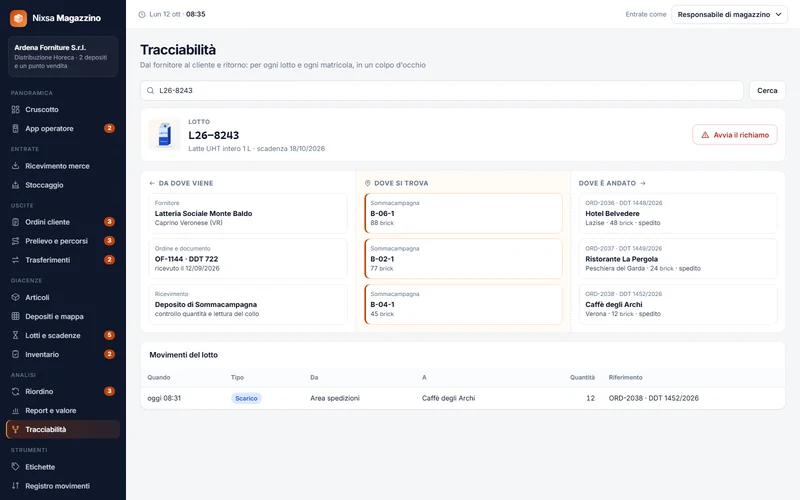Click reference ORD-2038 · DDT 1452/2026 in table
Screen dimensions: 800x500
tap(654, 398)
